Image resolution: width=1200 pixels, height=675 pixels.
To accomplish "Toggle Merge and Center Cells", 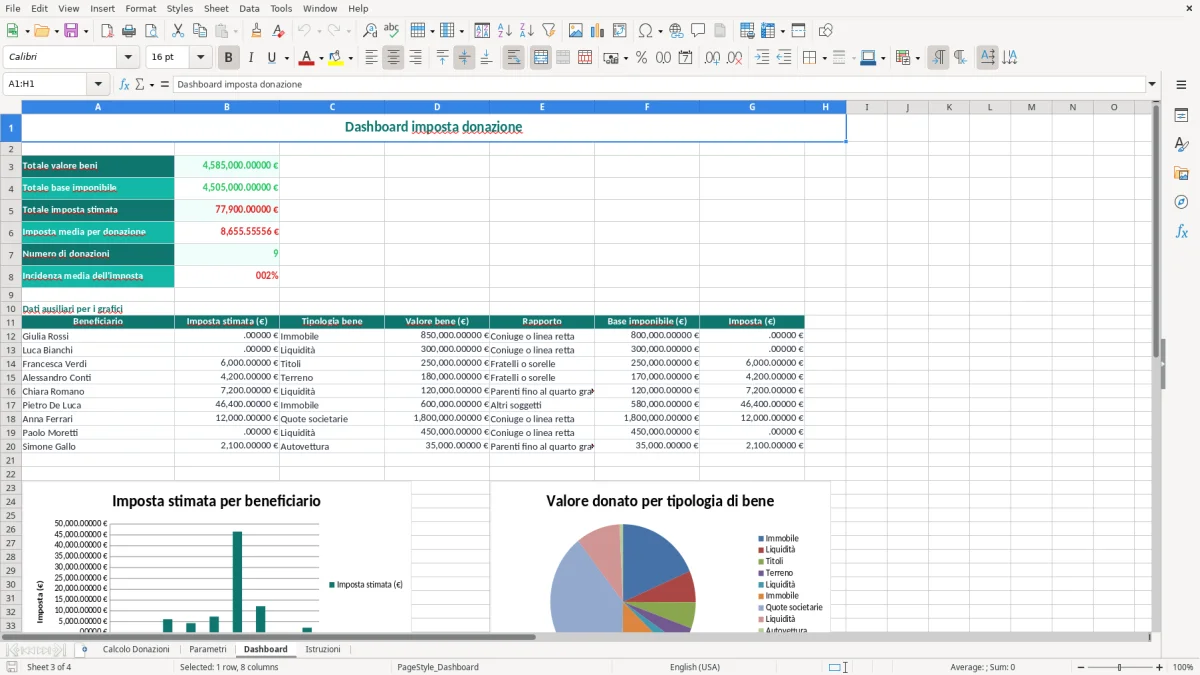I will pyautogui.click(x=541, y=58).
